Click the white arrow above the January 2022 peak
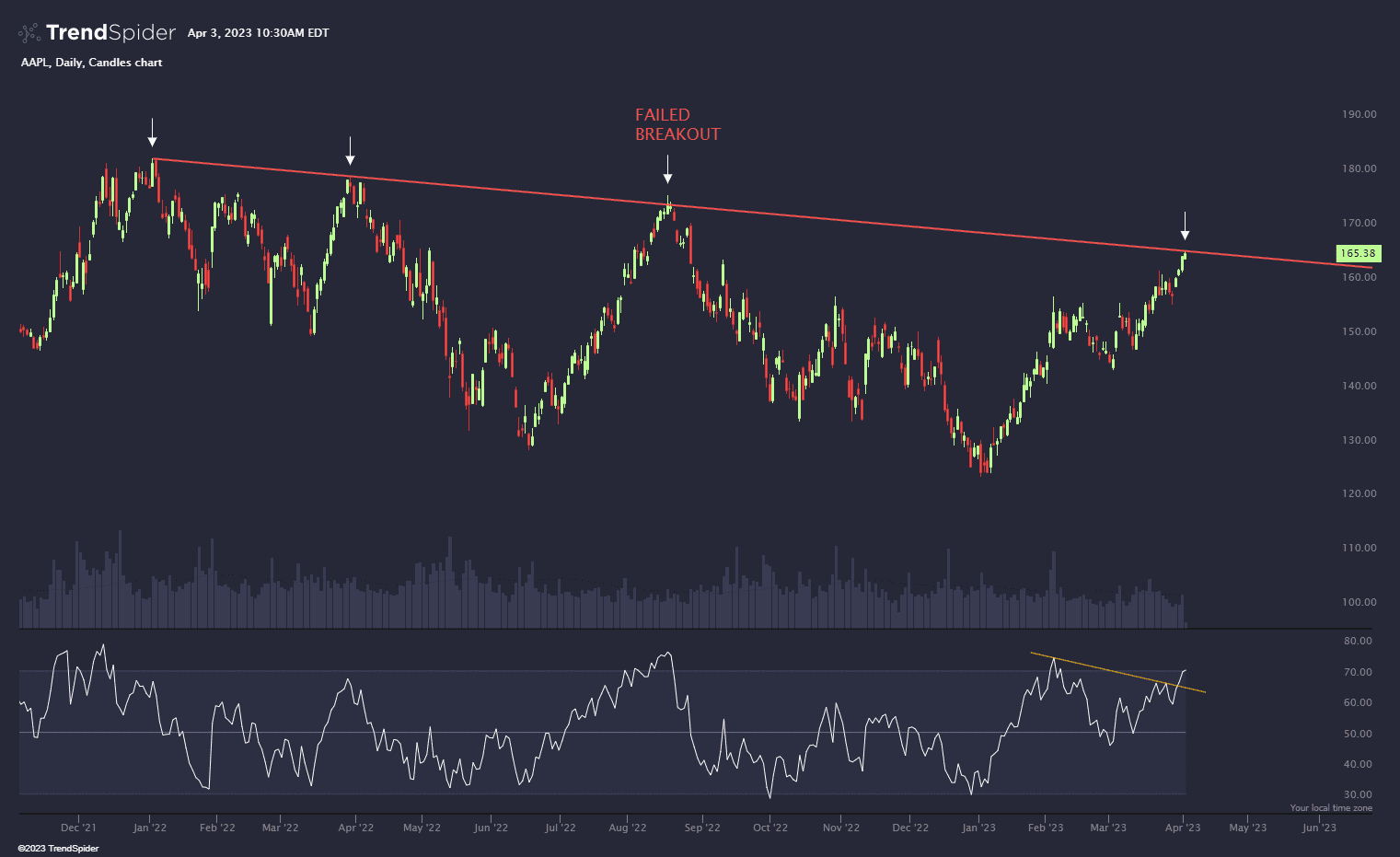Viewport: 1400px width, 857px height. point(153,133)
